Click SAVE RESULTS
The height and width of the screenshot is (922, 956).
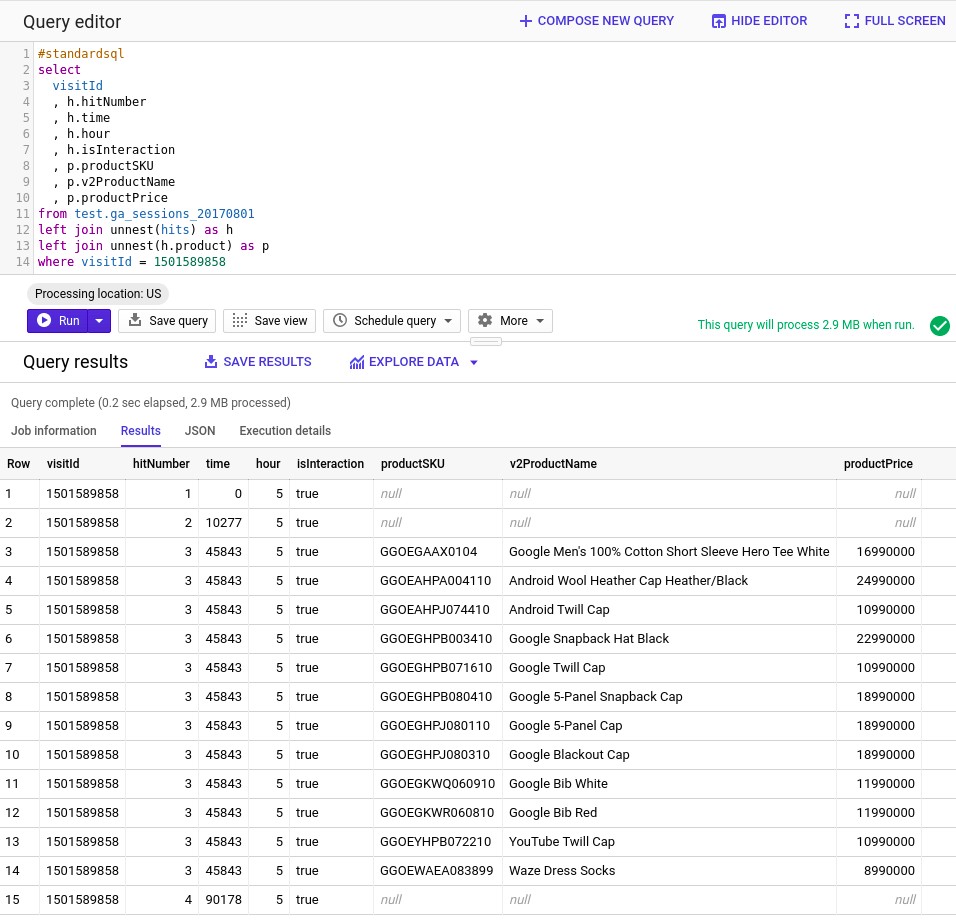[257, 362]
